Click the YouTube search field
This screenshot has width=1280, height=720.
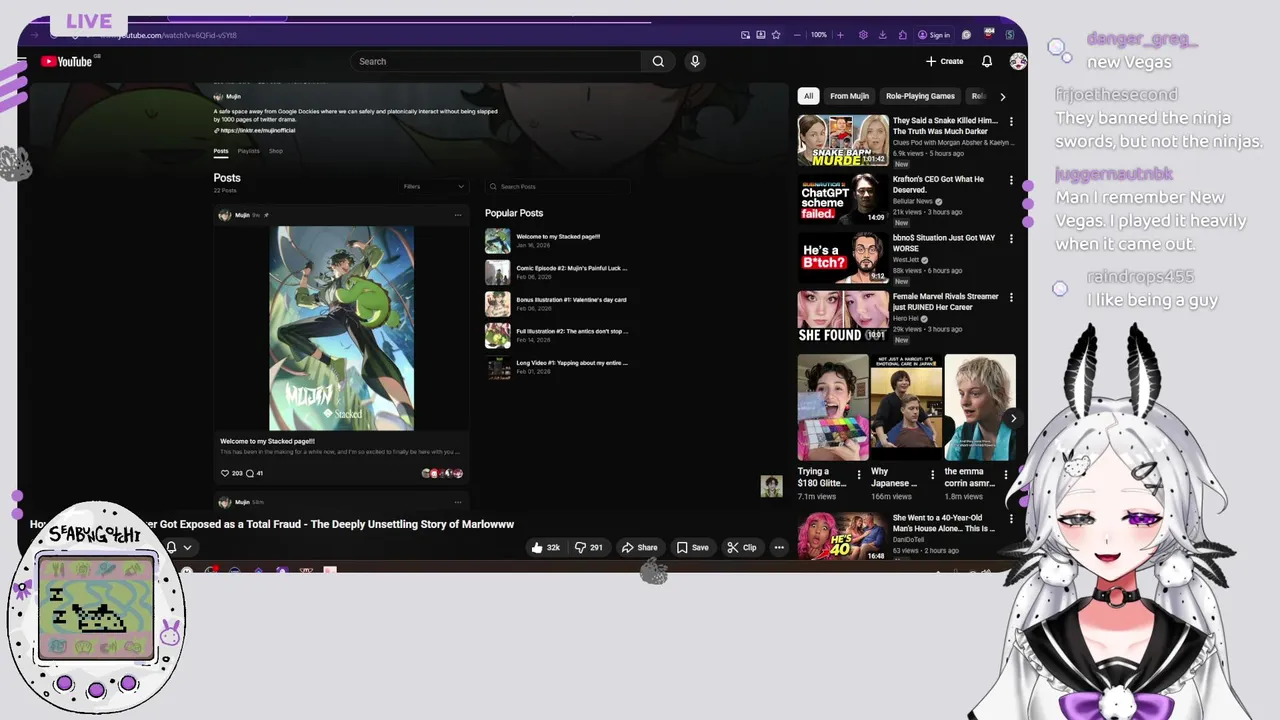click(x=496, y=61)
